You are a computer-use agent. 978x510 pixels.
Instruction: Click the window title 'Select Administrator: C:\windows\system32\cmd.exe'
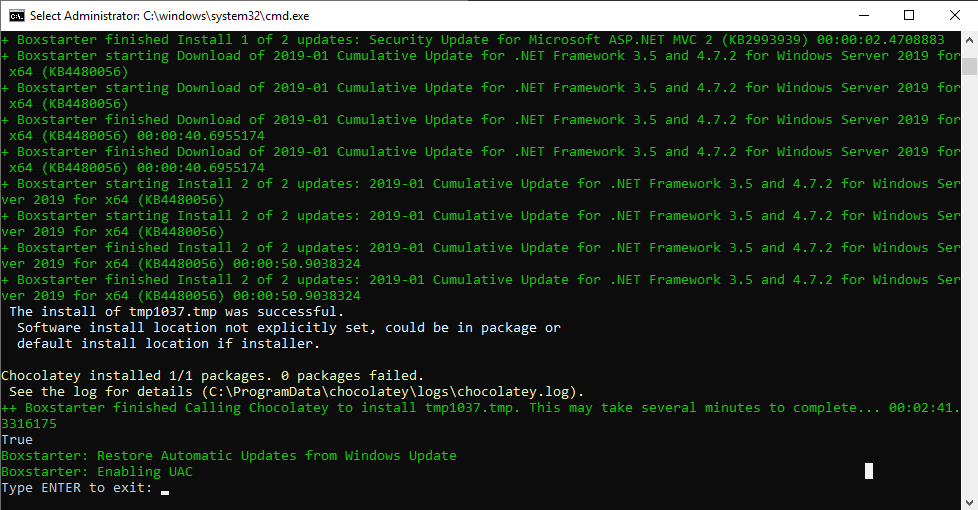(x=170, y=16)
